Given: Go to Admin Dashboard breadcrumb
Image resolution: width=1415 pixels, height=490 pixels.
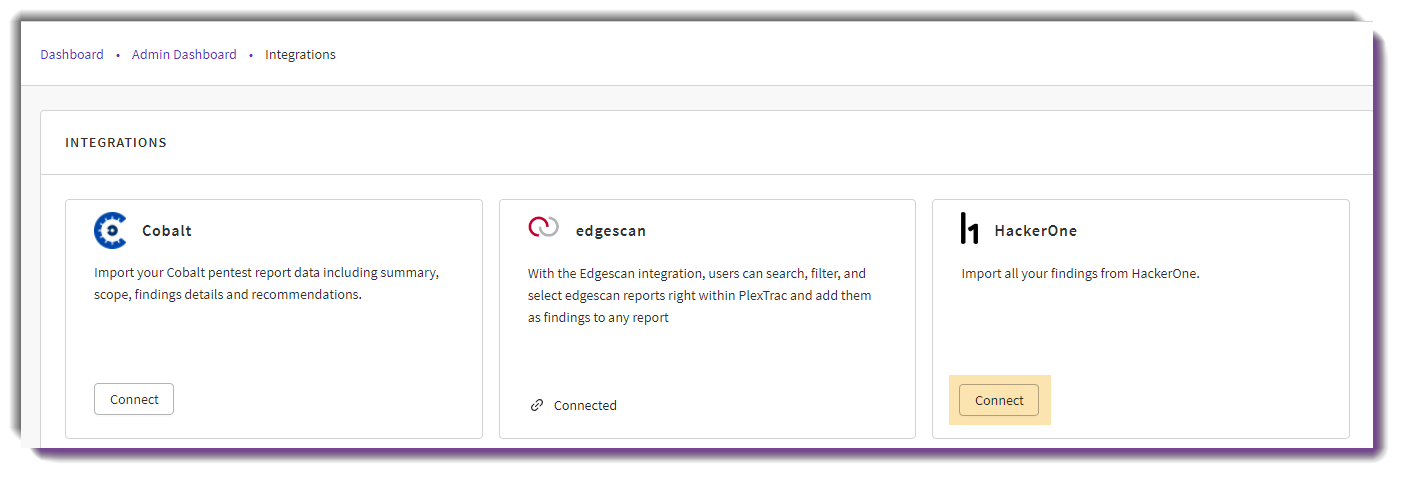Looking at the screenshot, I should [x=184, y=54].
